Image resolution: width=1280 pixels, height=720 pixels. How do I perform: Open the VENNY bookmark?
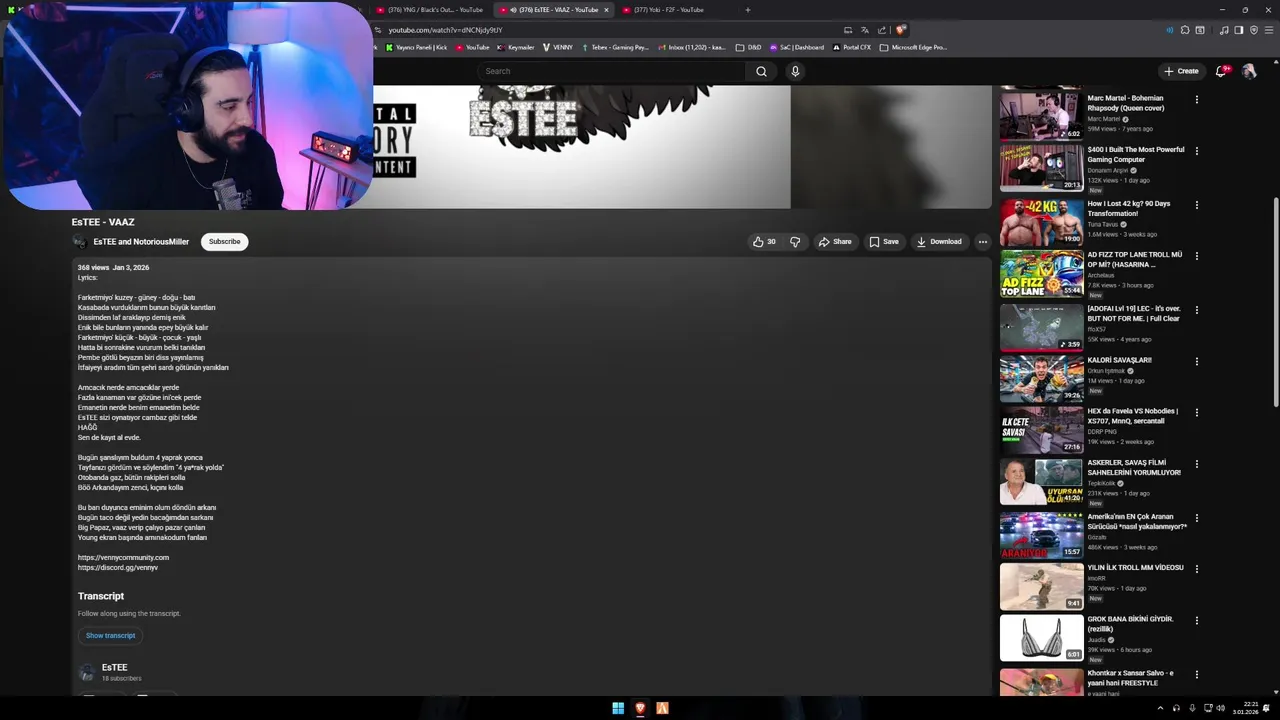click(558, 47)
